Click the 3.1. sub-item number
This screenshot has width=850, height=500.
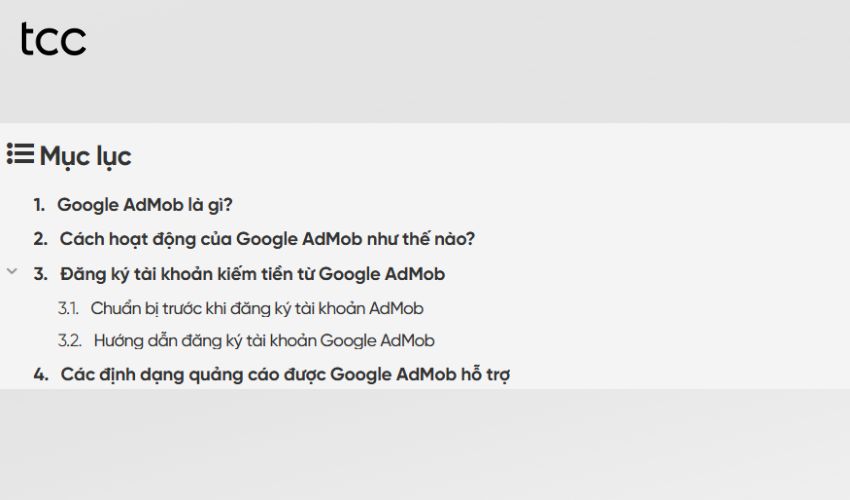[x=68, y=308]
